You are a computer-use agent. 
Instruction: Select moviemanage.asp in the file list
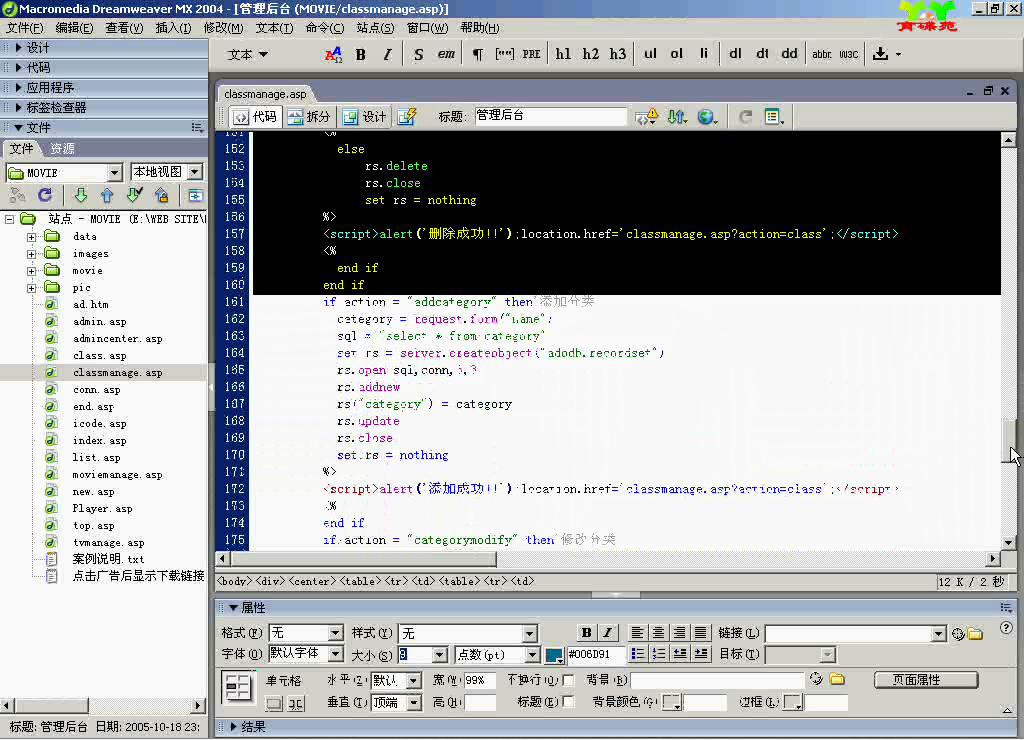[118, 475]
